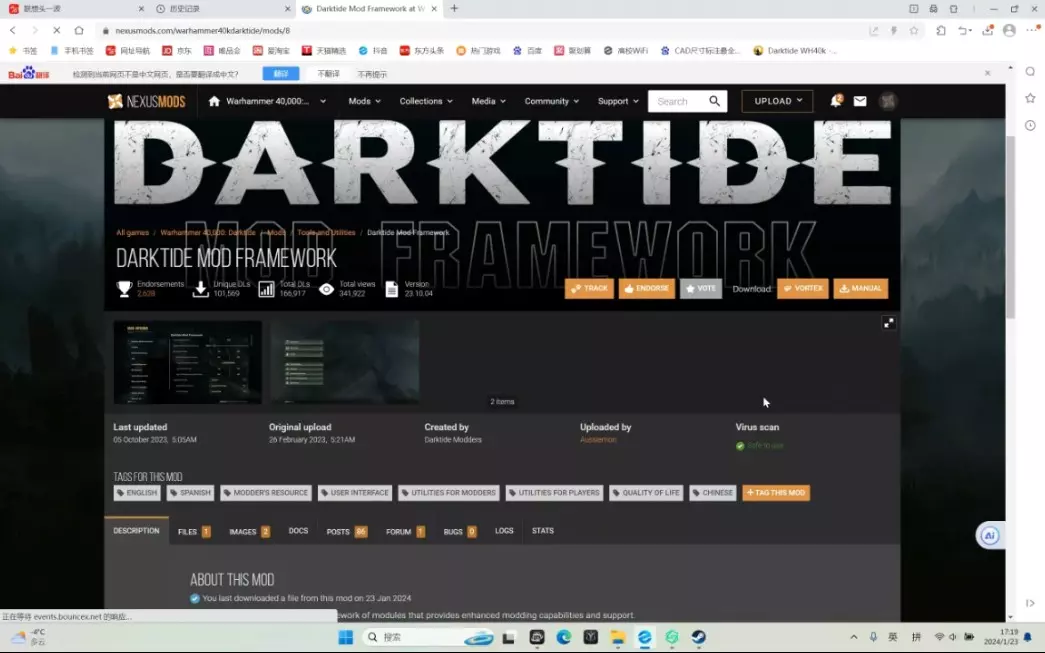Switch to the Logs tab

(x=504, y=531)
